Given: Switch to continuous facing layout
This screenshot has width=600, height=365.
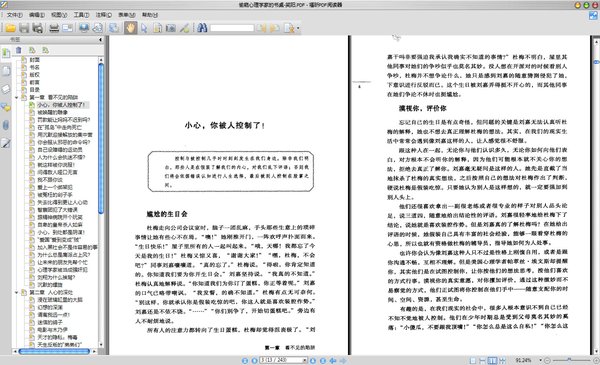Looking at the screenshot, I should [x=502, y=360].
